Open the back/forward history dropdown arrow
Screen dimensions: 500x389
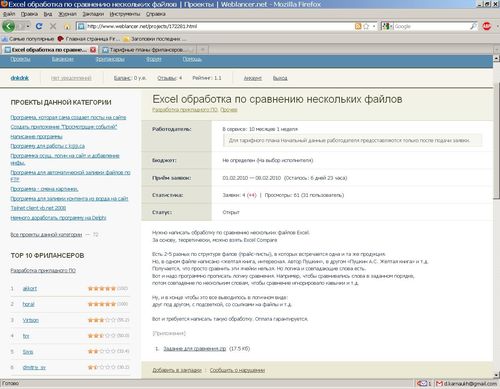28,26
